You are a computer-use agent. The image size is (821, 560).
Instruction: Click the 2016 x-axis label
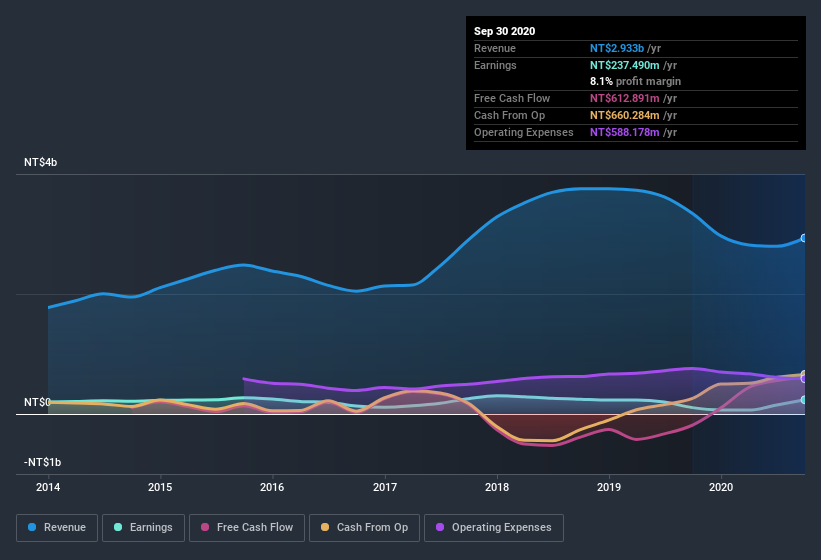(272, 487)
